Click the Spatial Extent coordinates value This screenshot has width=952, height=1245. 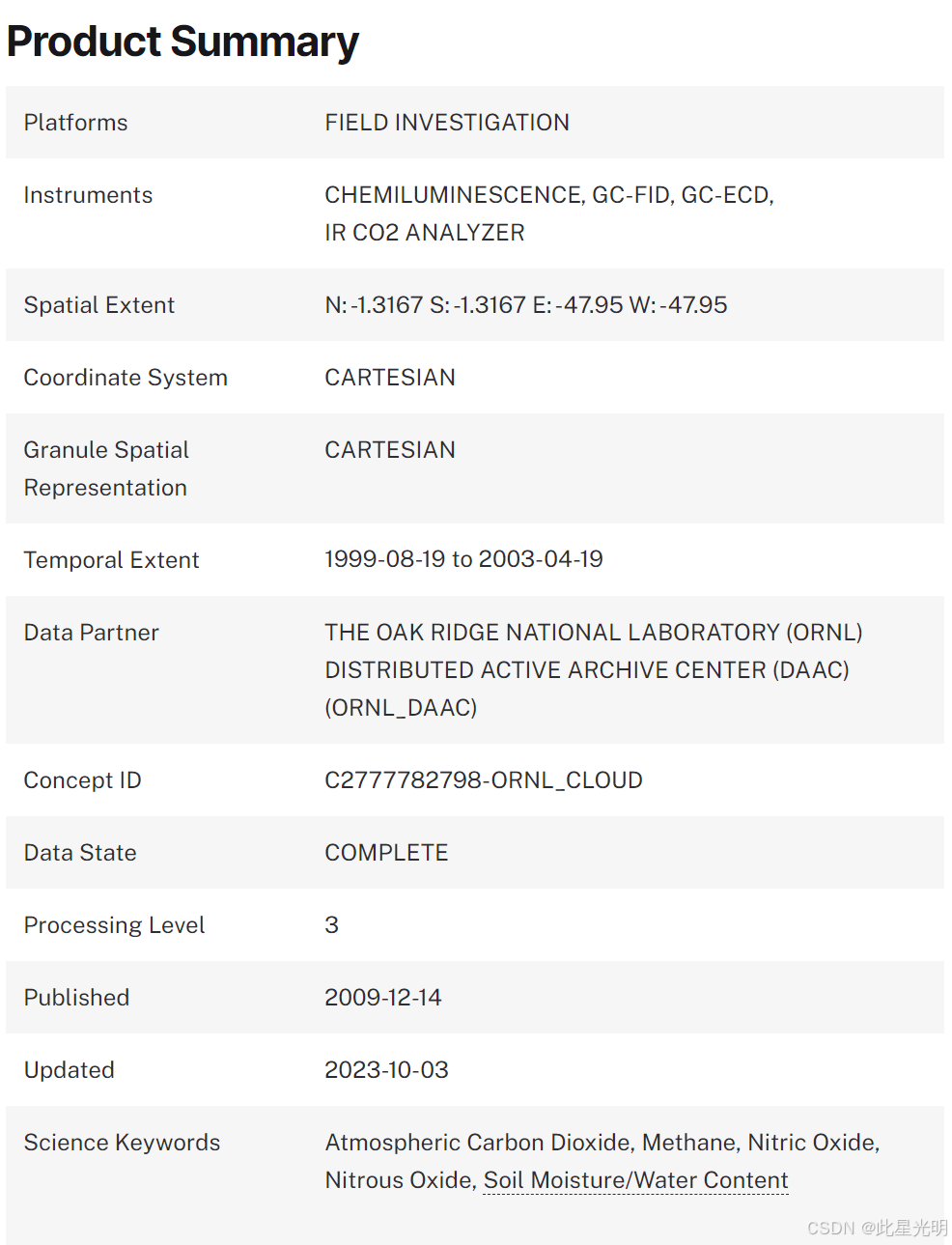525,305
